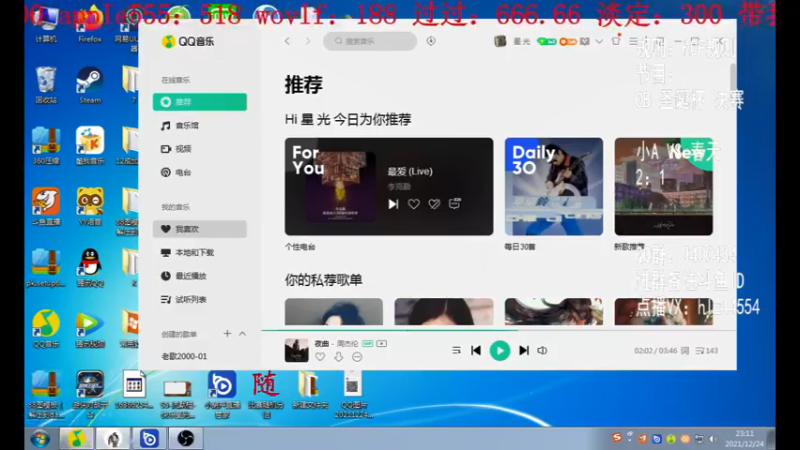Open the third recommended playlist cover
Screen dimensions: 800x450
coord(554,312)
